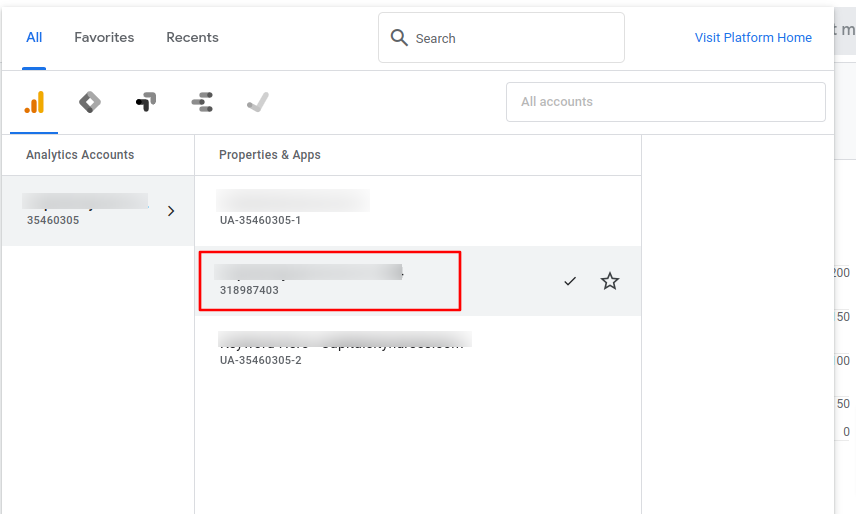Select the property UA-35460305-2
The height and width of the screenshot is (514, 856).
point(418,351)
